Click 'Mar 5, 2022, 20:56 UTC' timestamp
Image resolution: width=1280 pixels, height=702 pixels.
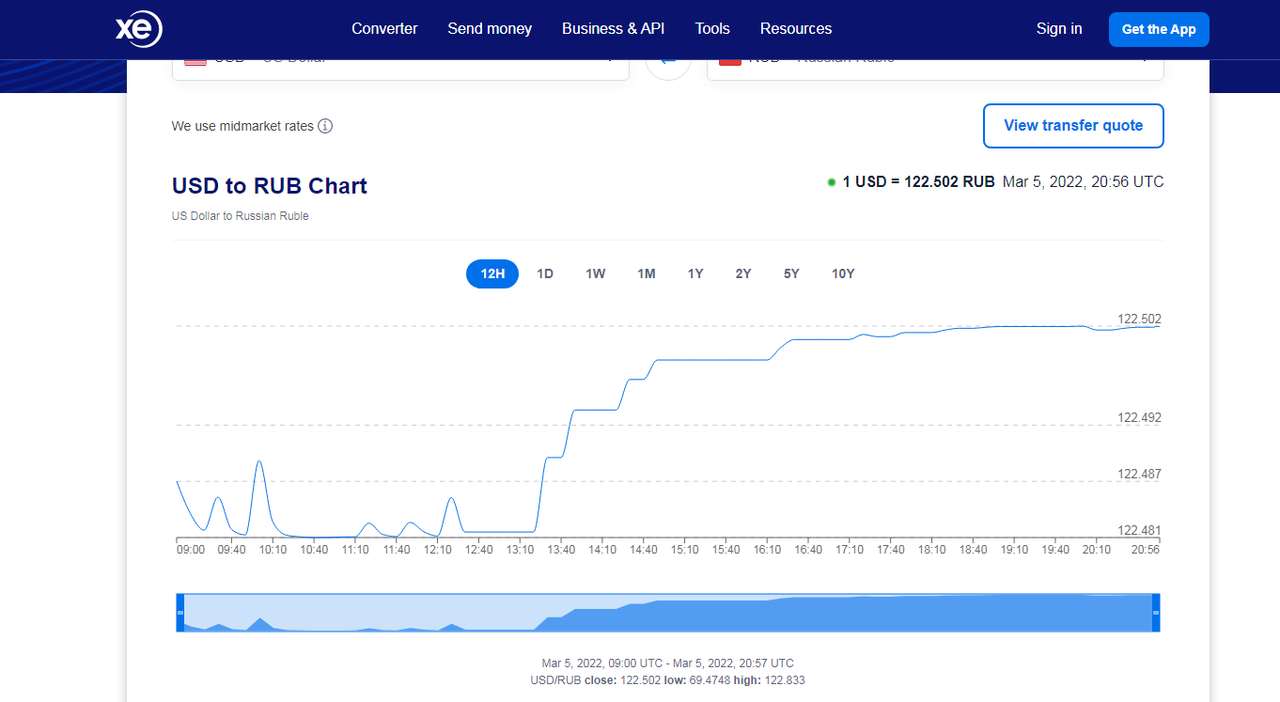1083,182
